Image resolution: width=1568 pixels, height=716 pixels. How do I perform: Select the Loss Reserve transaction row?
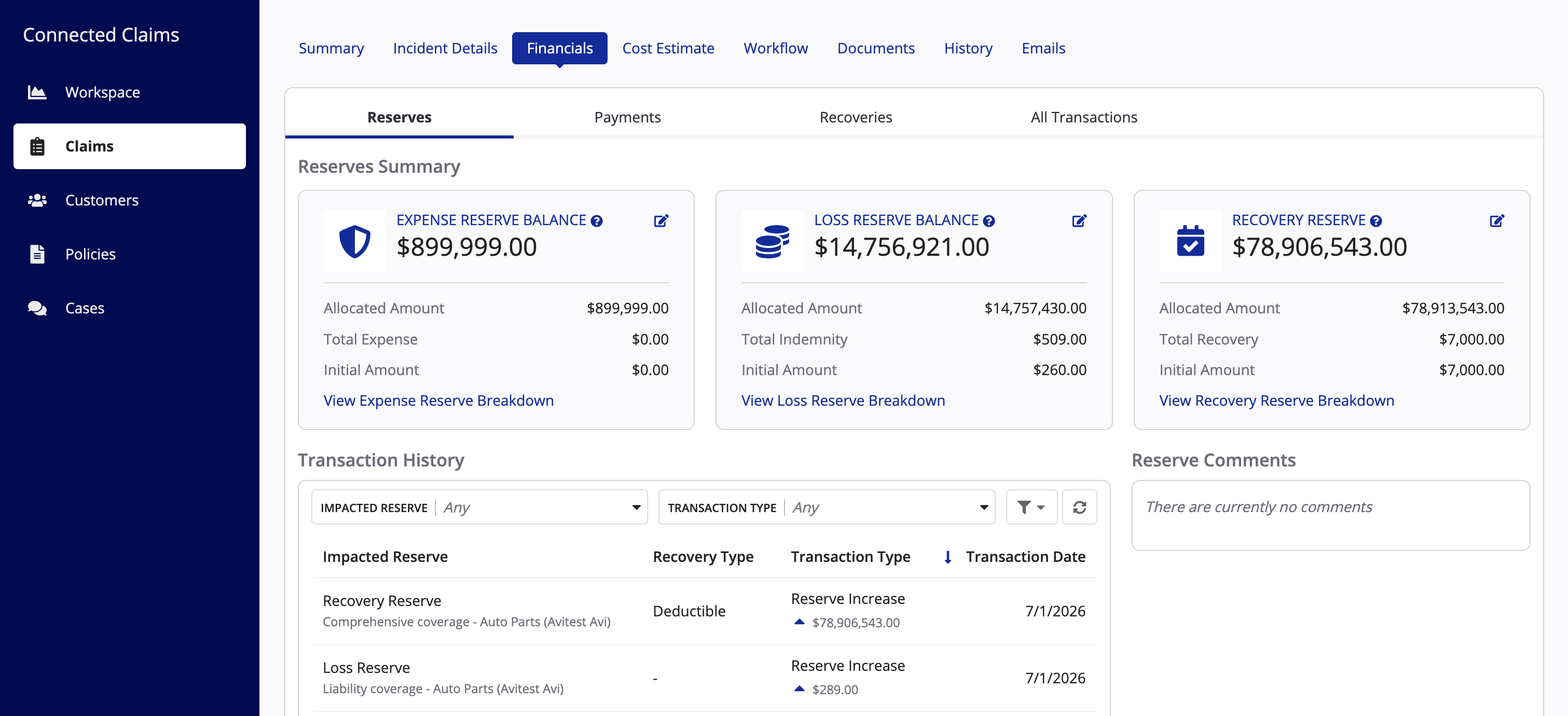click(704, 678)
